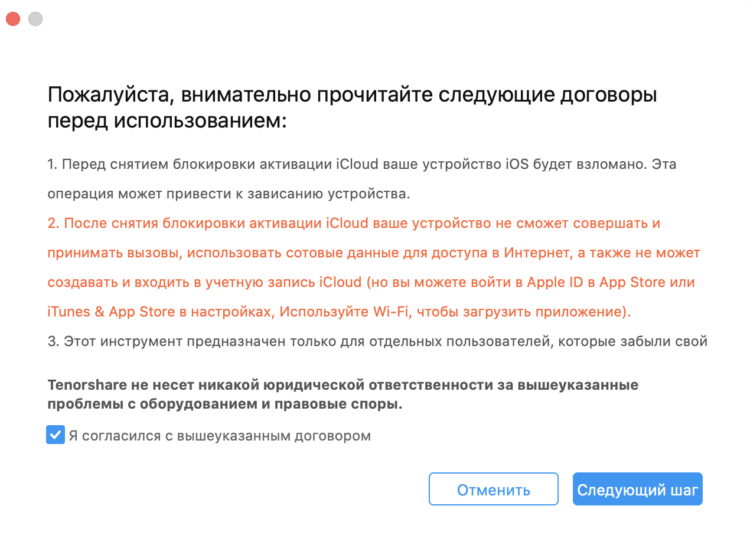Click orange line starting "создавать и входить в учетную запись"
The image size is (750, 535).
coord(371,282)
